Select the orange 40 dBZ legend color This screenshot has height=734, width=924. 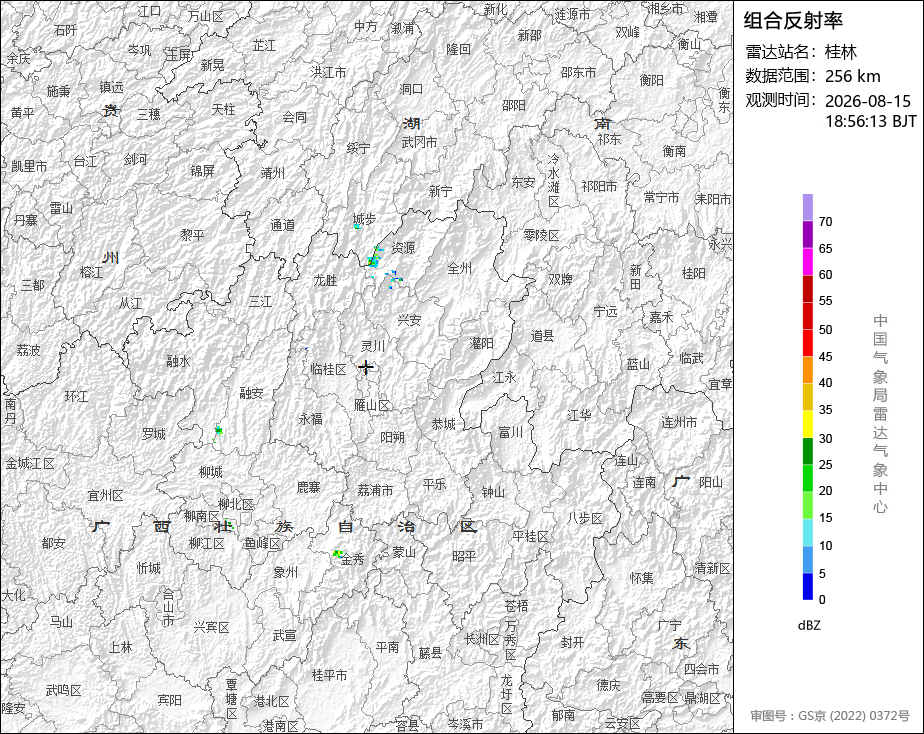[807, 370]
